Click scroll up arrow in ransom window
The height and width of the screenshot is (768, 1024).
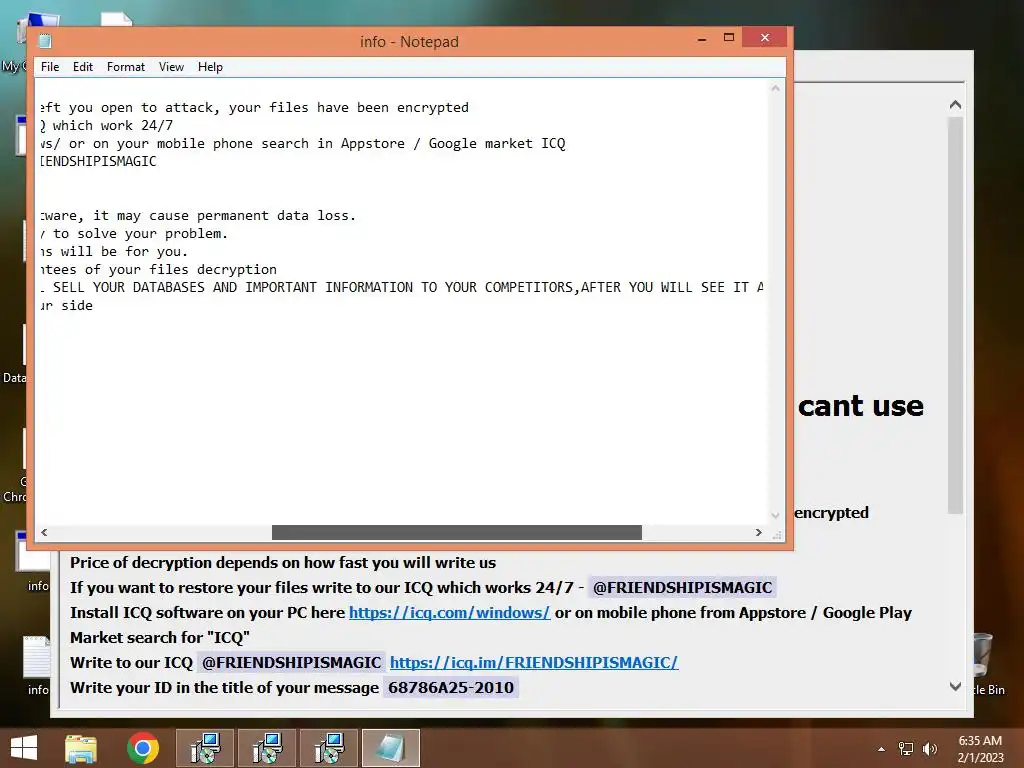click(x=955, y=104)
